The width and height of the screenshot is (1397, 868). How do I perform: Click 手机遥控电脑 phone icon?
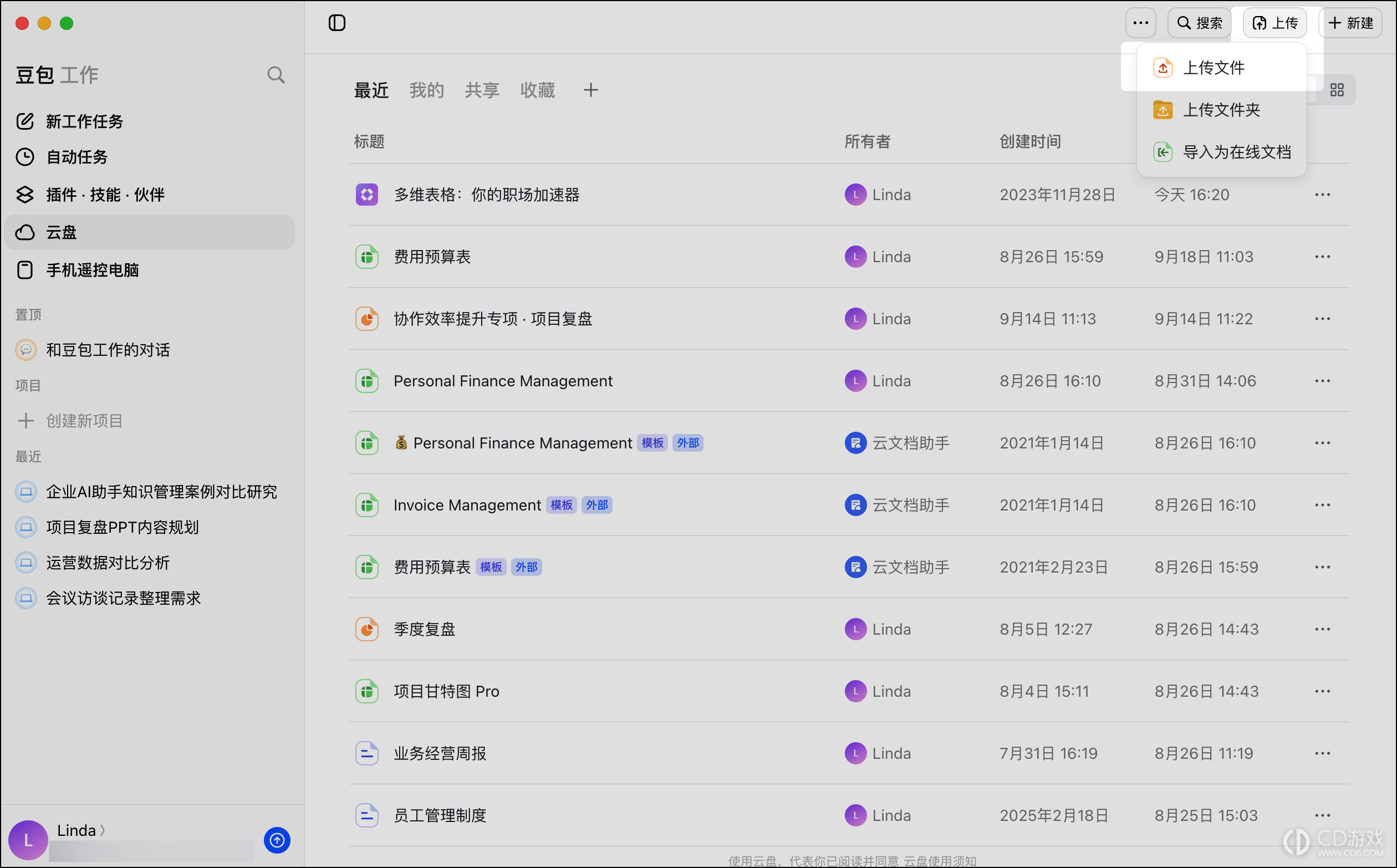26,270
